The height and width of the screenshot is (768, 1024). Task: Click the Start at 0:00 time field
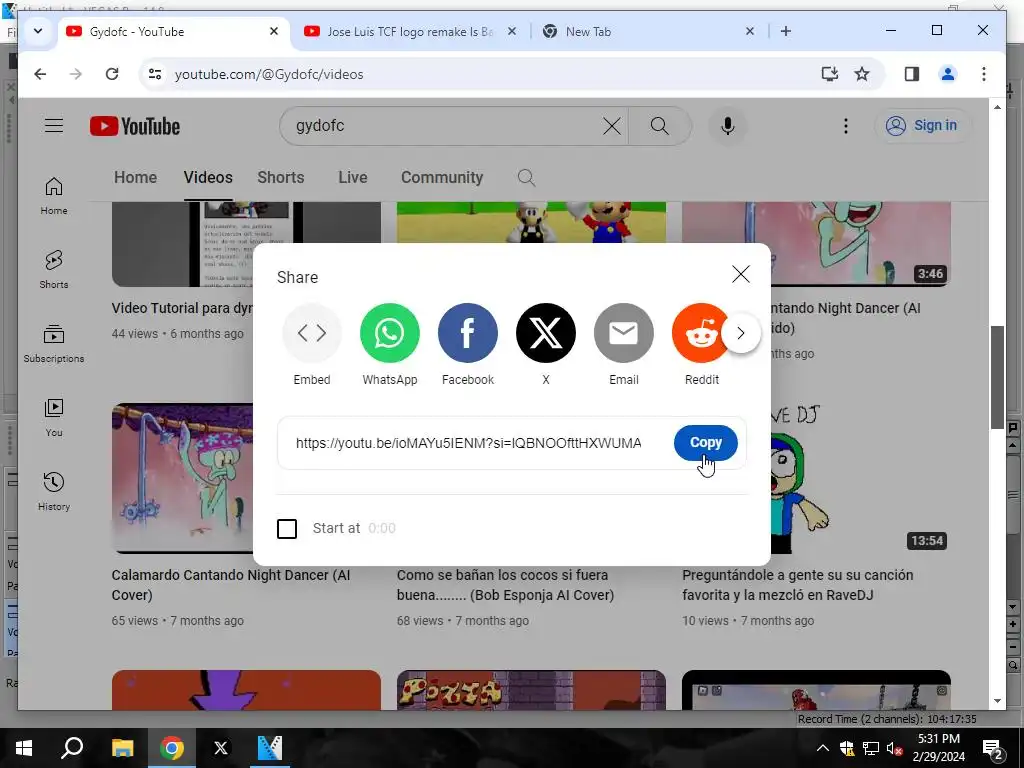pos(382,528)
